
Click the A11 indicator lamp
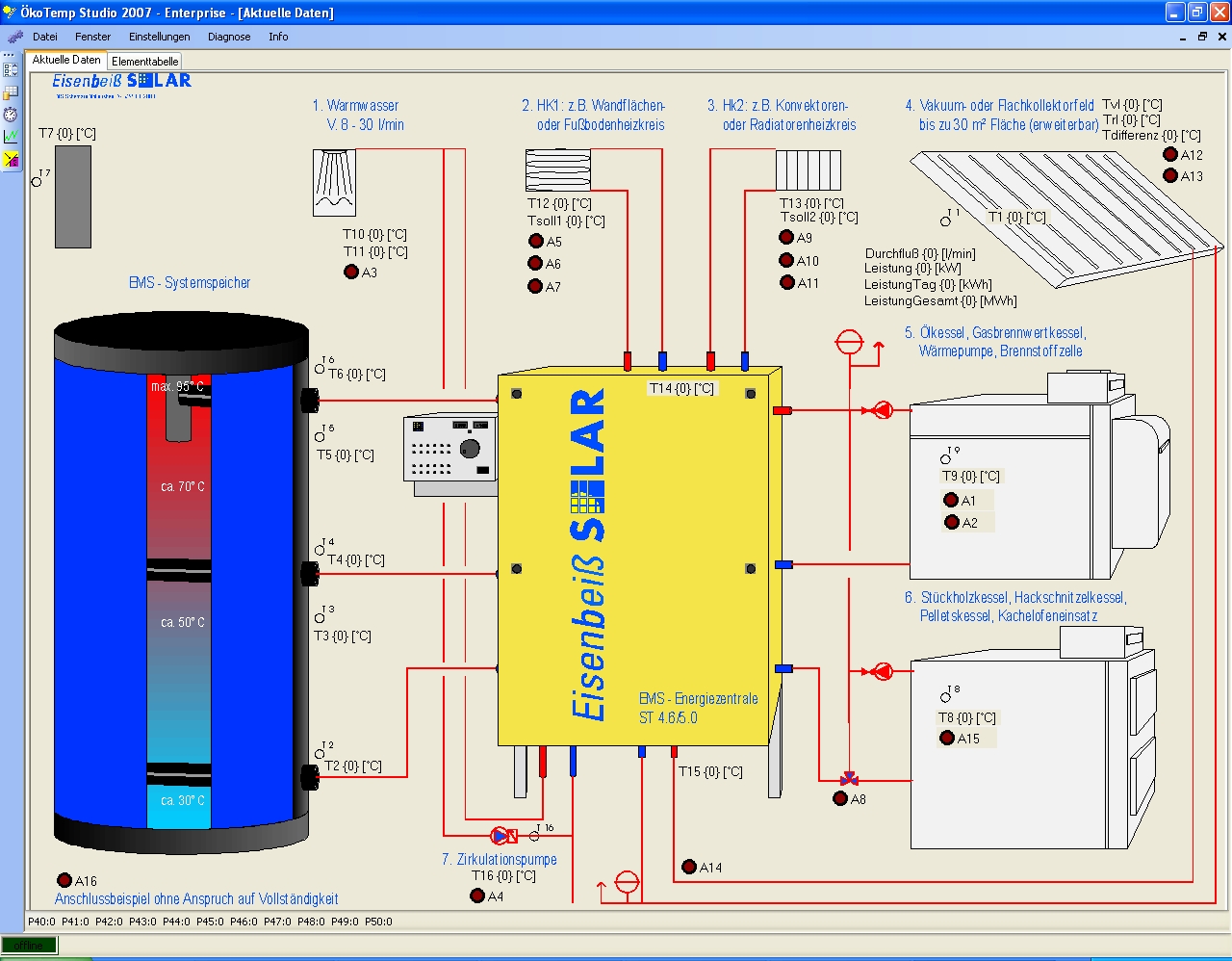tap(786, 282)
